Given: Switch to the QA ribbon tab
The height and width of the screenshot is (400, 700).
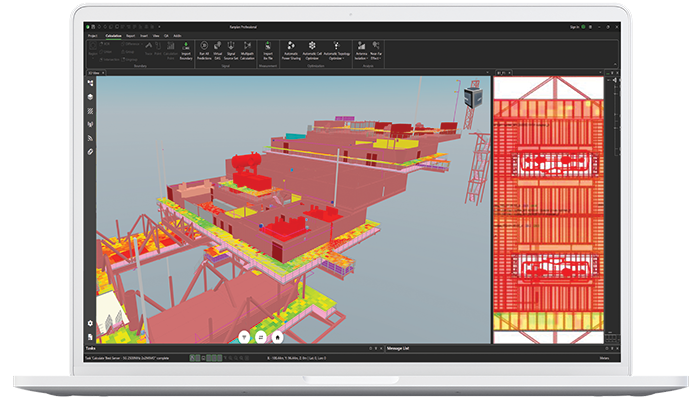Looking at the screenshot, I should (x=166, y=36).
